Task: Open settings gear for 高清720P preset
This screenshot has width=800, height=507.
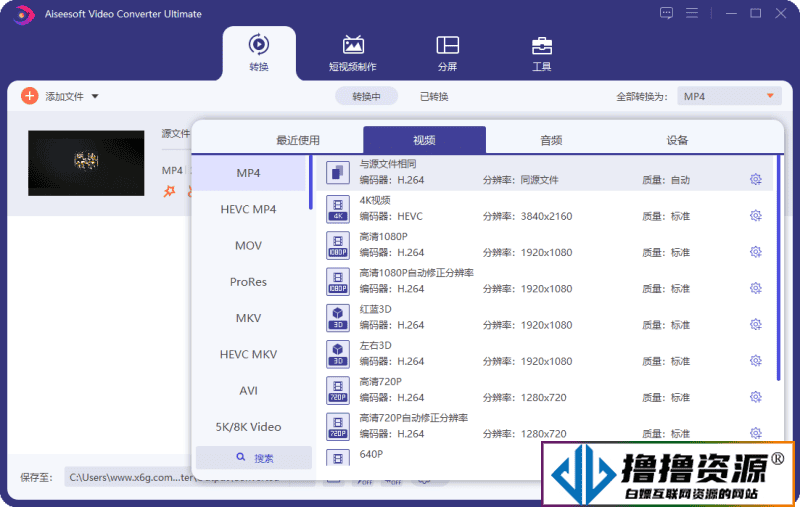Action: tap(756, 396)
